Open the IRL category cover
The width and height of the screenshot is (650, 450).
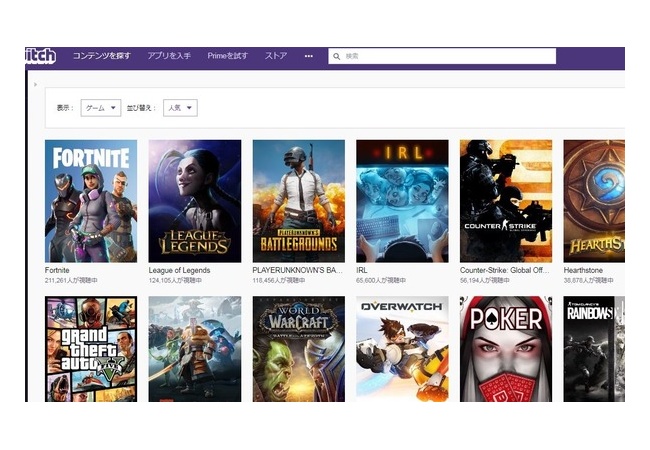click(402, 201)
